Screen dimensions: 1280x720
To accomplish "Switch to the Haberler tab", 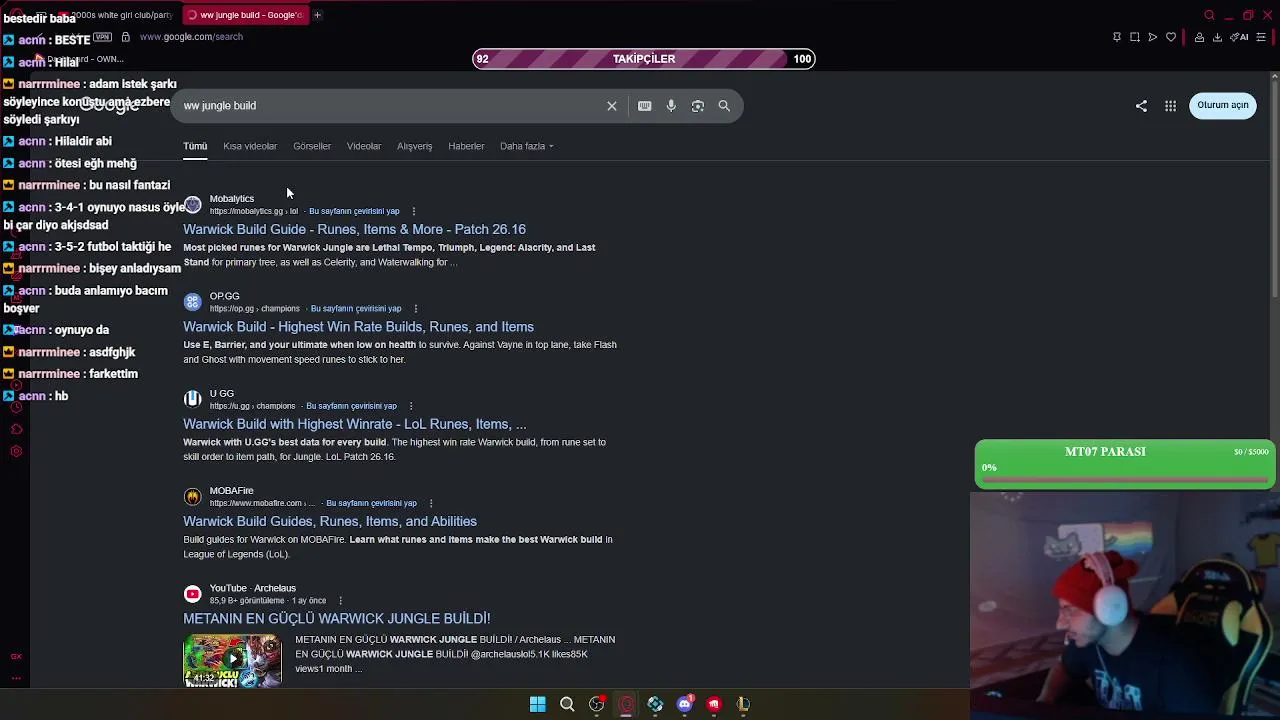I will coord(466,146).
